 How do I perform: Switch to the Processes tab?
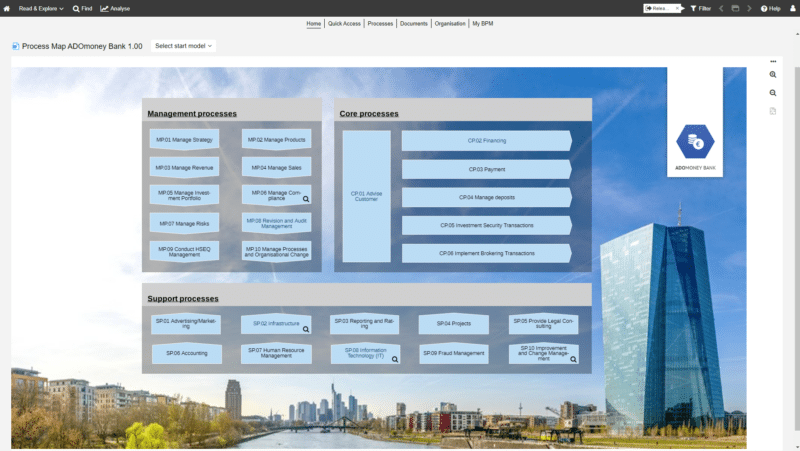tap(380, 23)
